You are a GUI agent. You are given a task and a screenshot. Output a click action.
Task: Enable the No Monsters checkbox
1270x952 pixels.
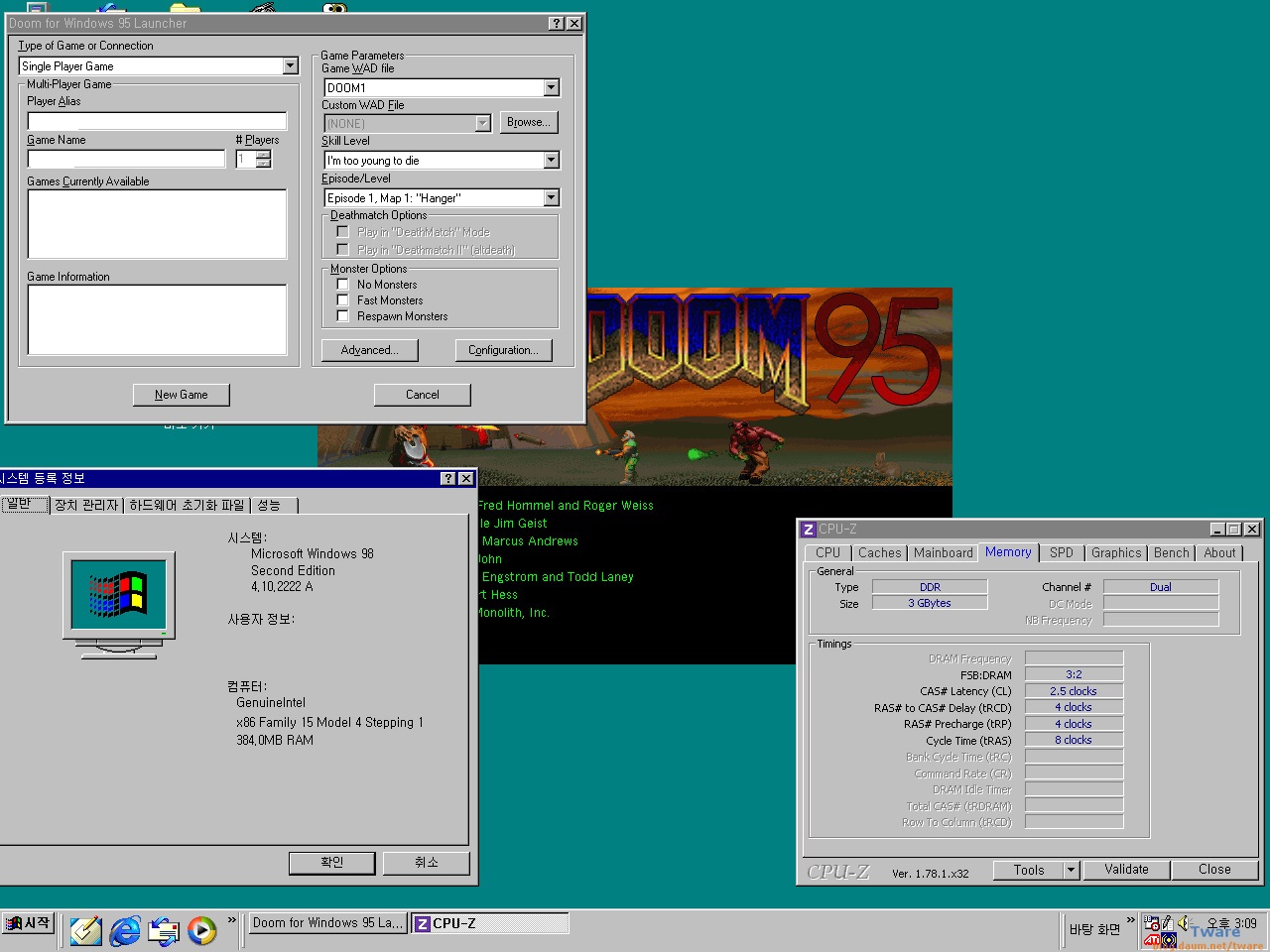coord(343,285)
